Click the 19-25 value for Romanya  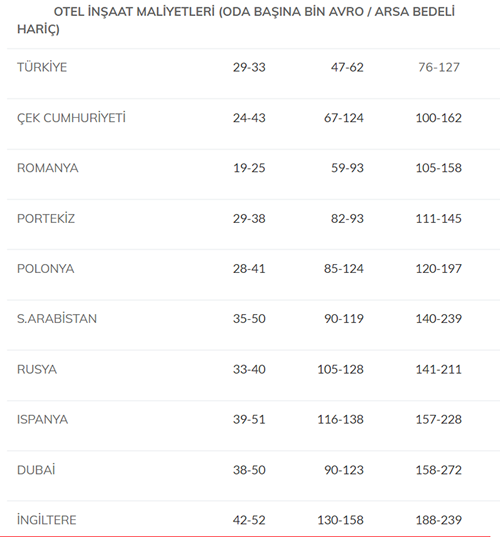pyautogui.click(x=249, y=168)
